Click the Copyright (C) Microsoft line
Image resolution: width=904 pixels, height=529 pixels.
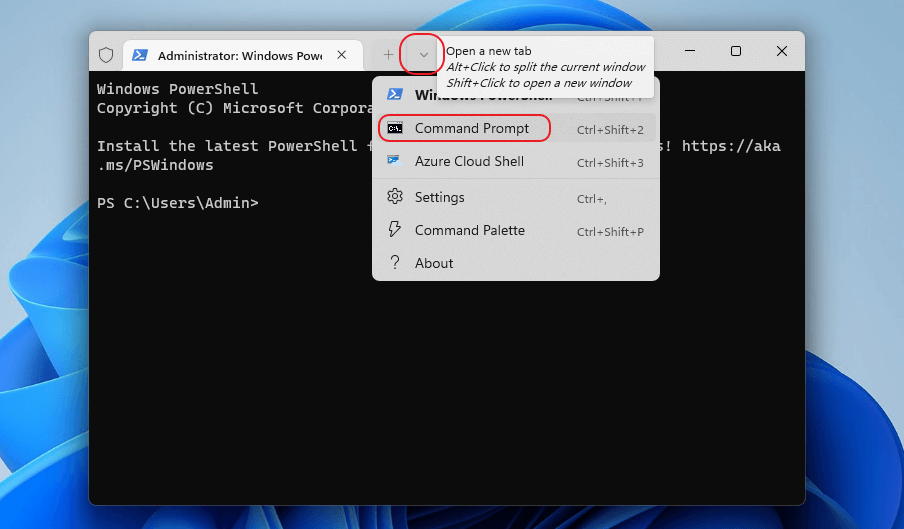click(x=235, y=108)
